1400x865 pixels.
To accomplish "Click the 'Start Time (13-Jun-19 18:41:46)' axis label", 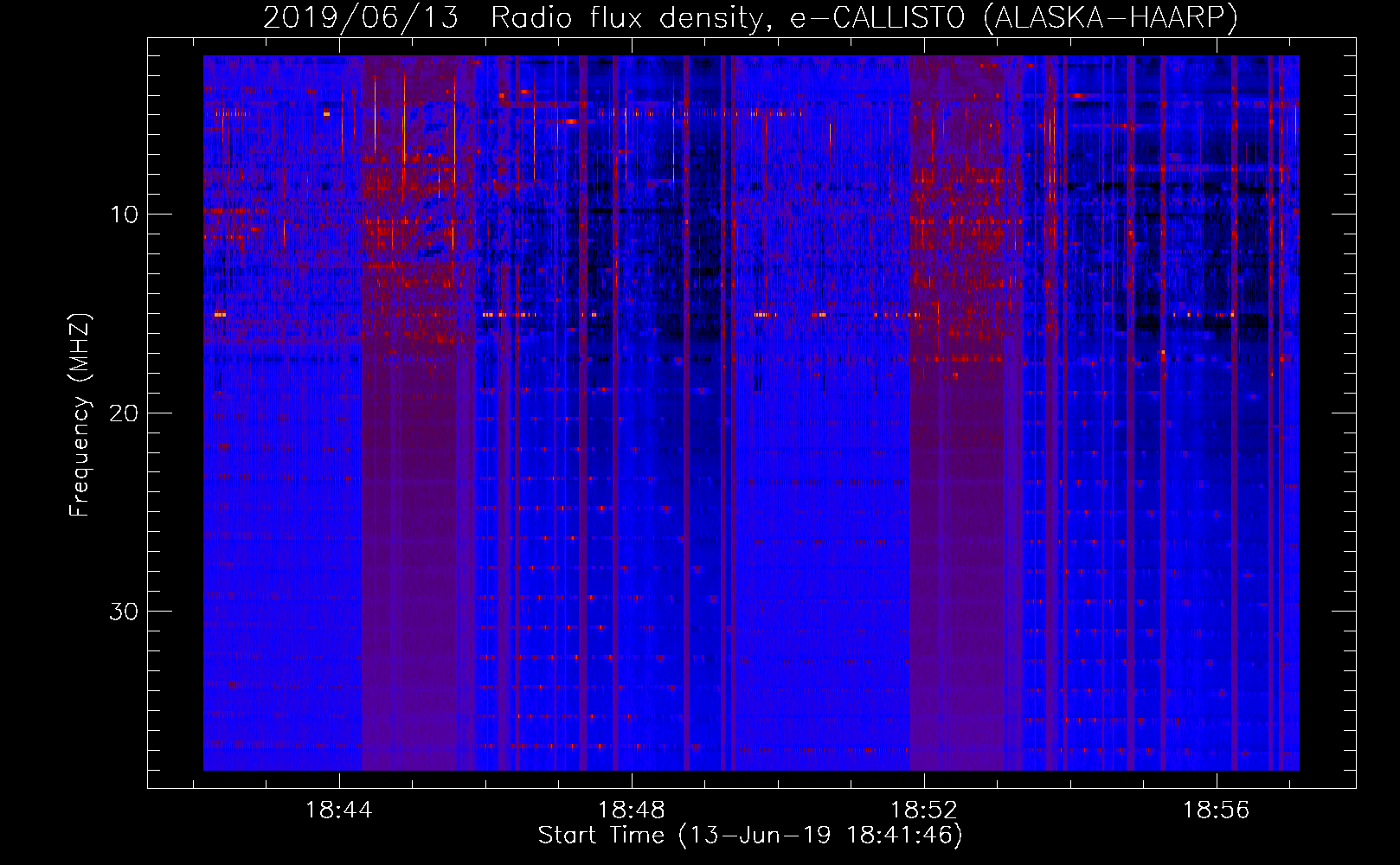I will (750, 836).
